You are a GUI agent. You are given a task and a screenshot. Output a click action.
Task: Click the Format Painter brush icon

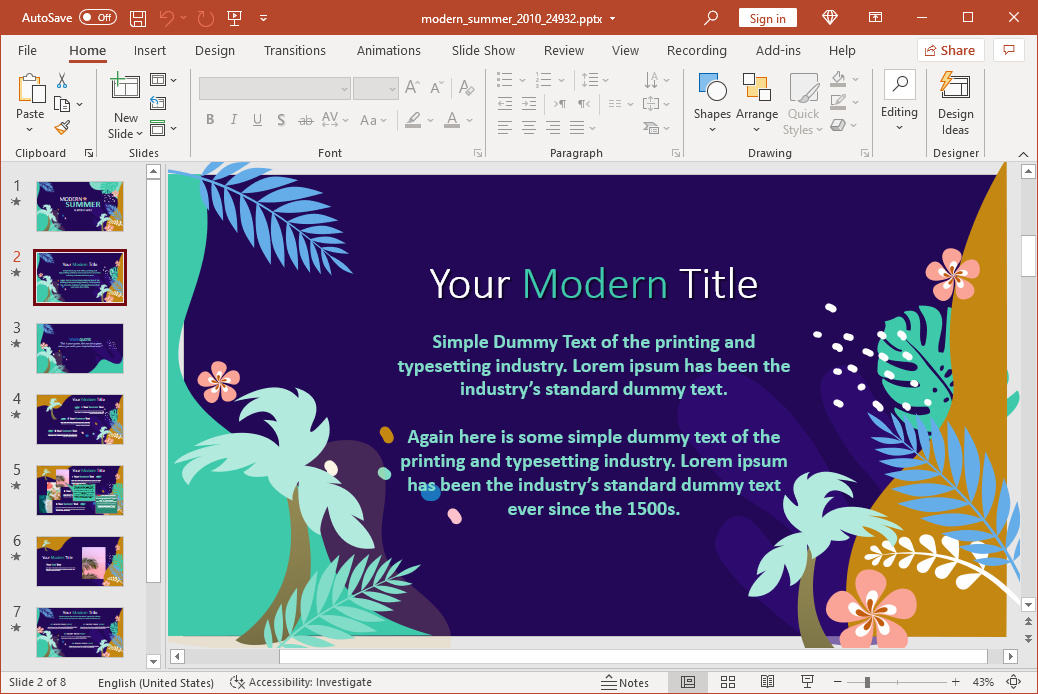coord(62,127)
